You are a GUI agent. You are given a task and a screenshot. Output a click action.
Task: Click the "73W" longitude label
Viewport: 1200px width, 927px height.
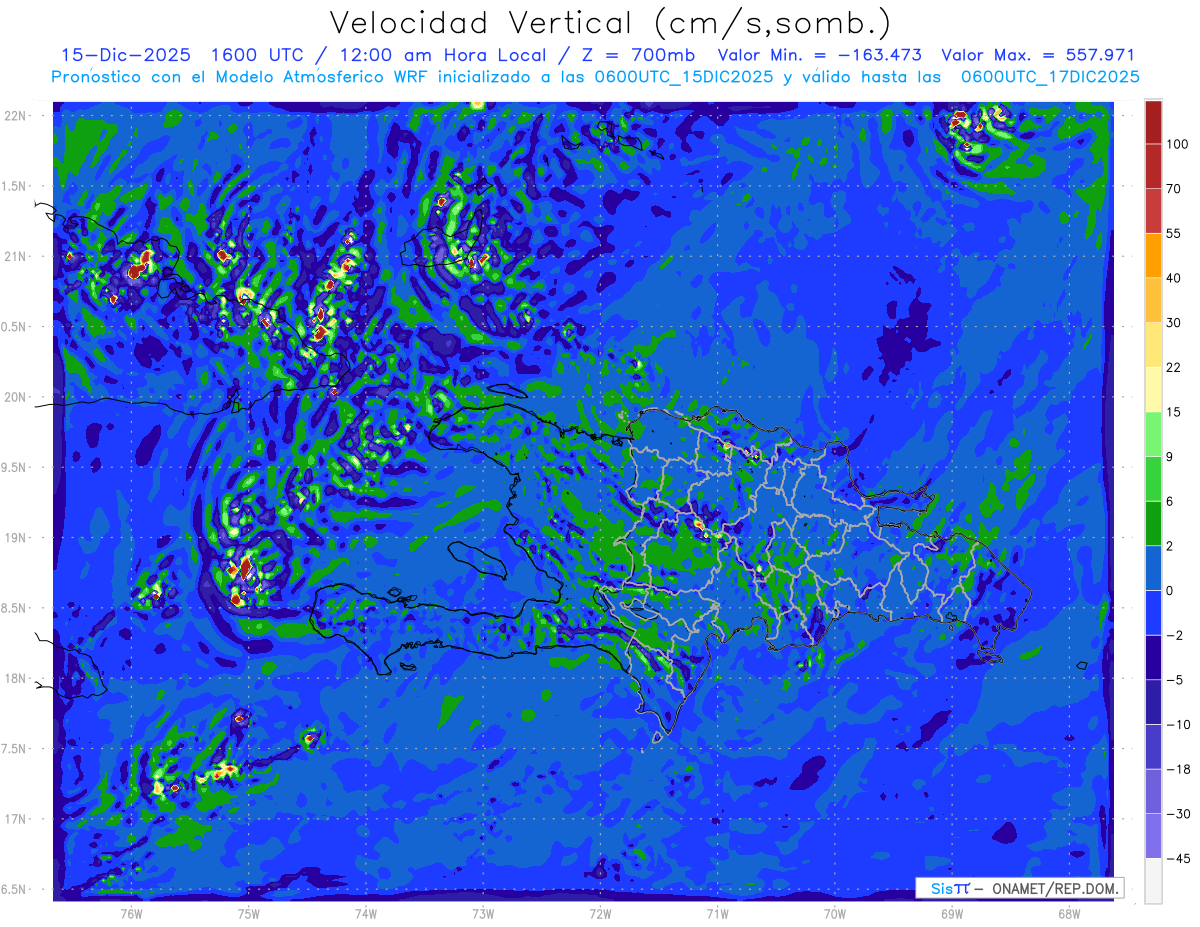[483, 913]
